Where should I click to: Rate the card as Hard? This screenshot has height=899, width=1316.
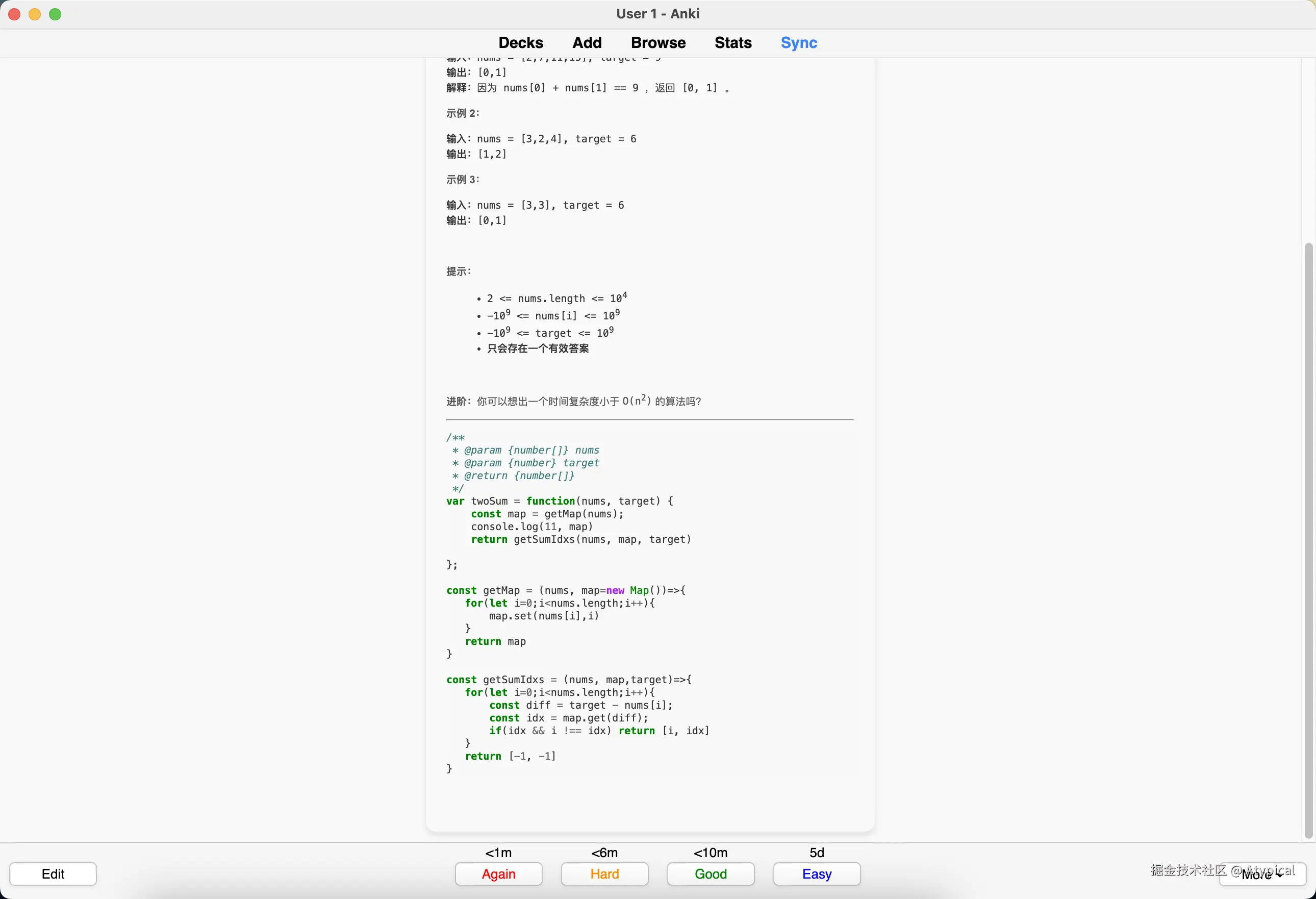tap(604, 873)
